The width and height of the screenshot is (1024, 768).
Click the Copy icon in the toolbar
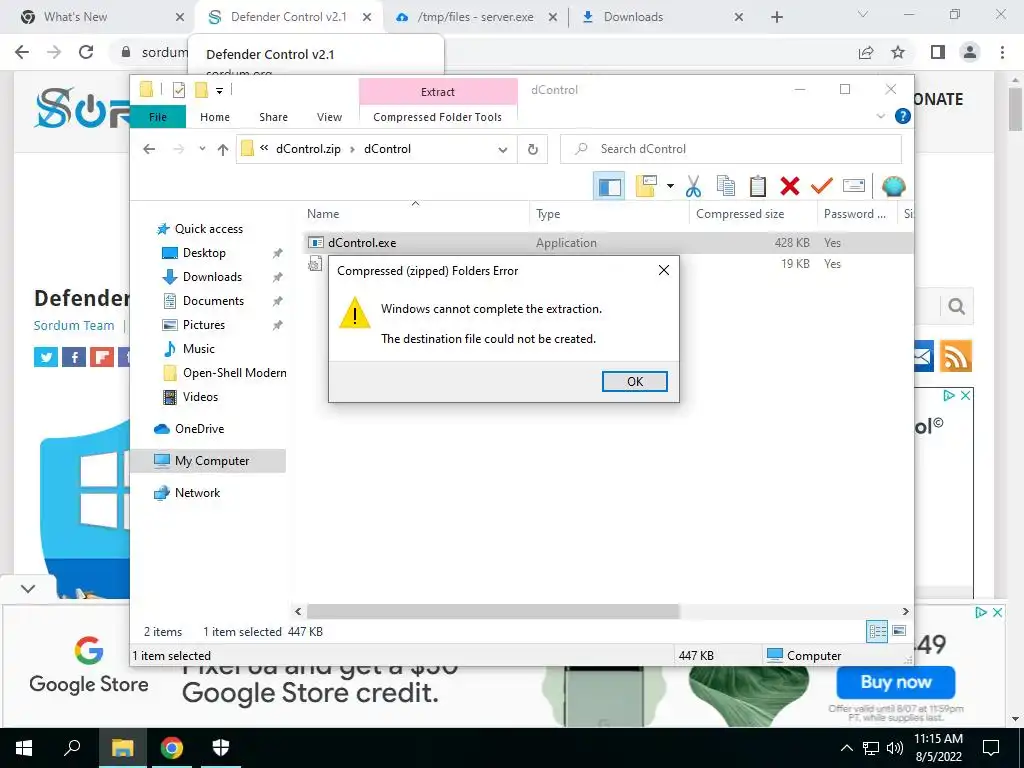click(x=726, y=186)
